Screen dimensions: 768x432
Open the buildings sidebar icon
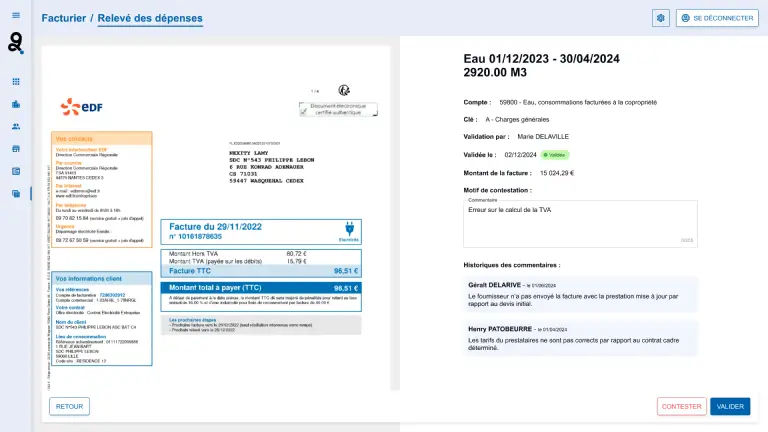point(16,104)
